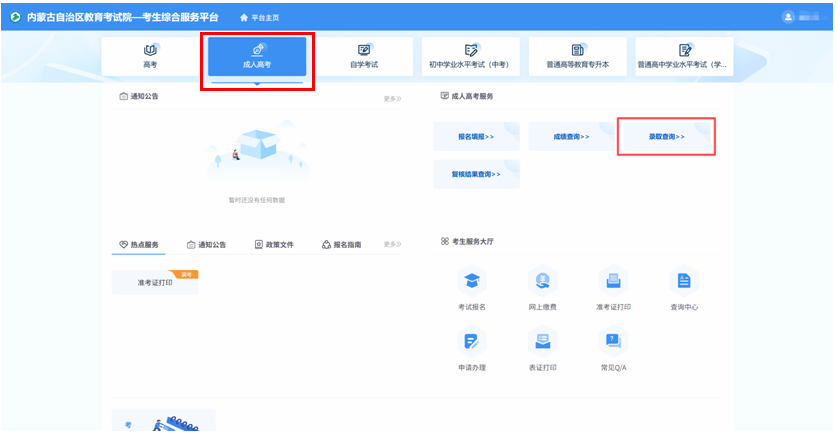Open 准考证打印 icon in service hall
Image resolution: width=836 pixels, height=434 pixels.
[x=613, y=281]
